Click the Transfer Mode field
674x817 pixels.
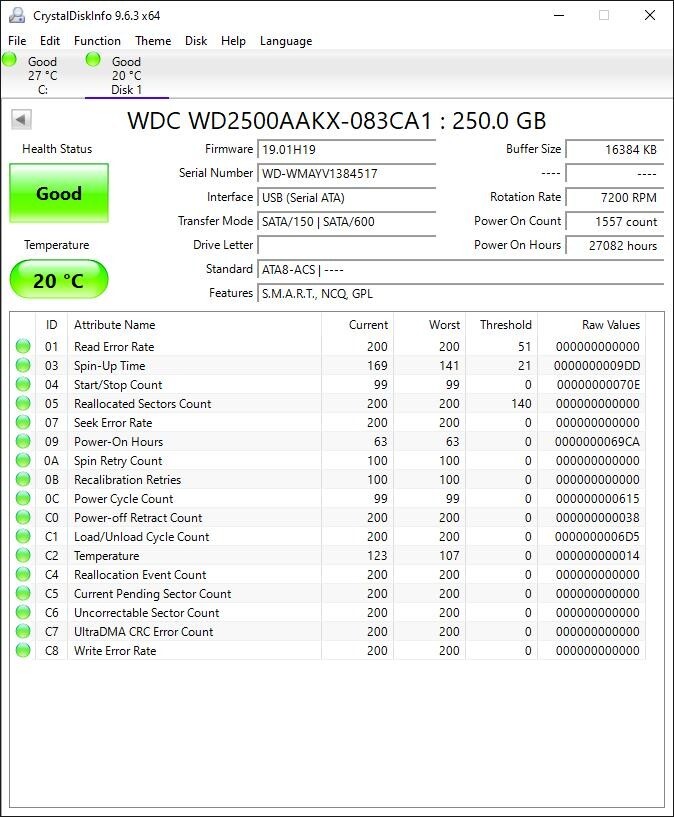point(347,221)
